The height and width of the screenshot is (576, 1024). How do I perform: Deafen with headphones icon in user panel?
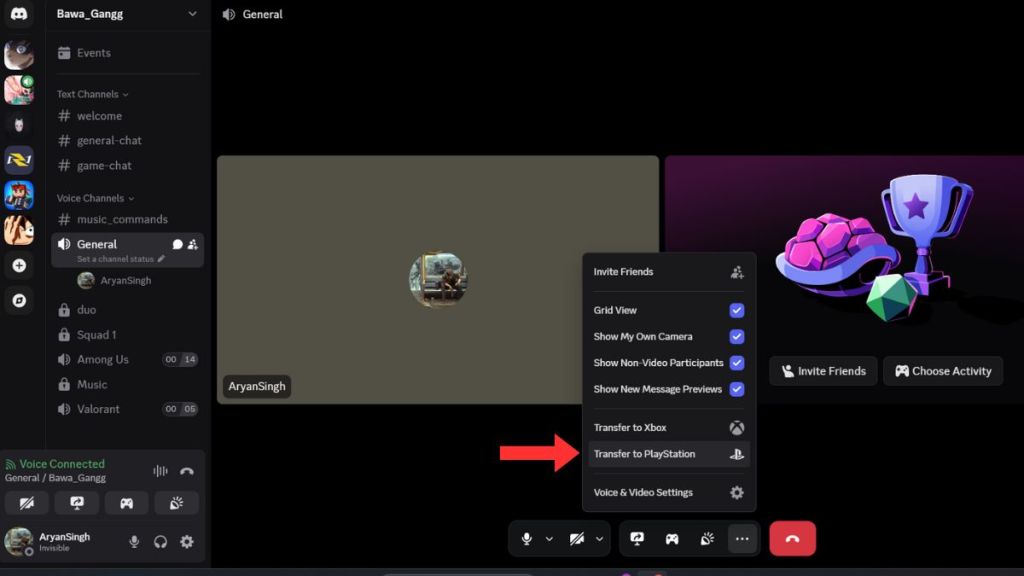coord(160,541)
